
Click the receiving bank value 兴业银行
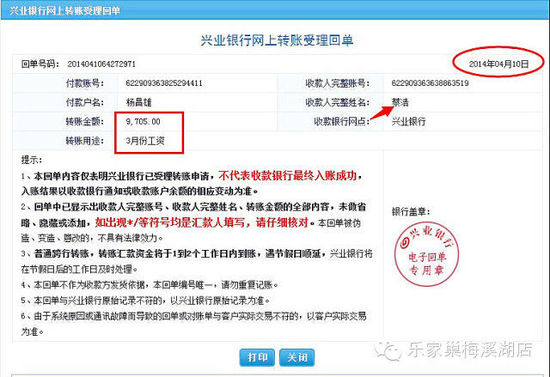[x=408, y=122]
